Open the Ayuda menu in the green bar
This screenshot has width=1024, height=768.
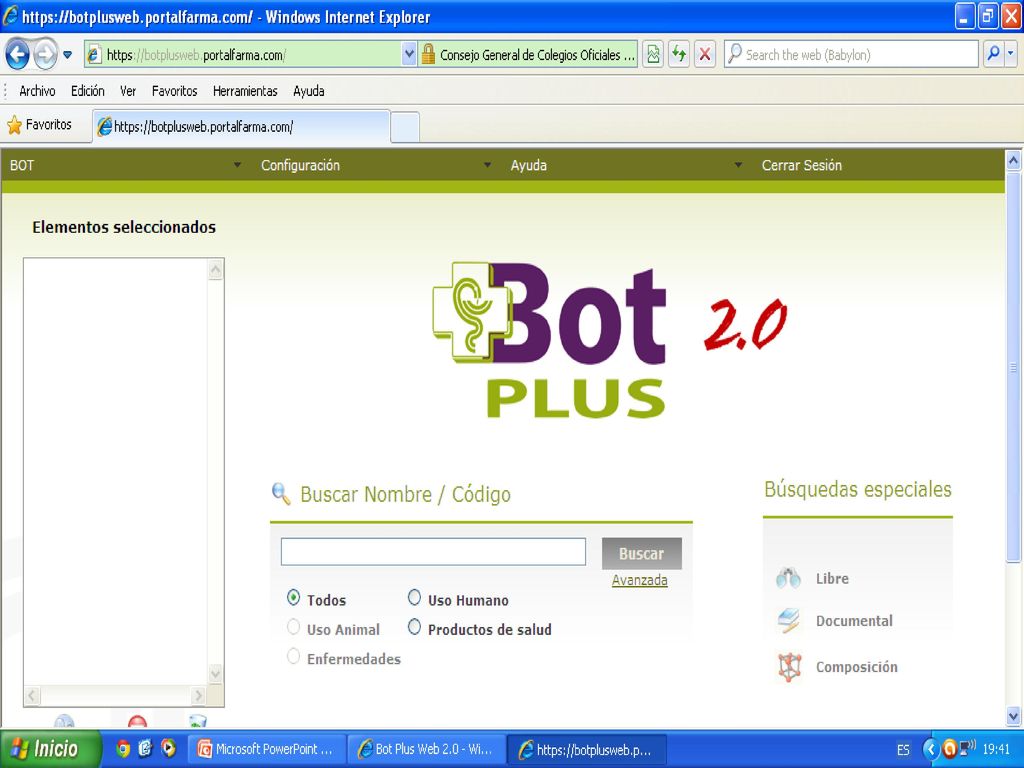(528, 165)
